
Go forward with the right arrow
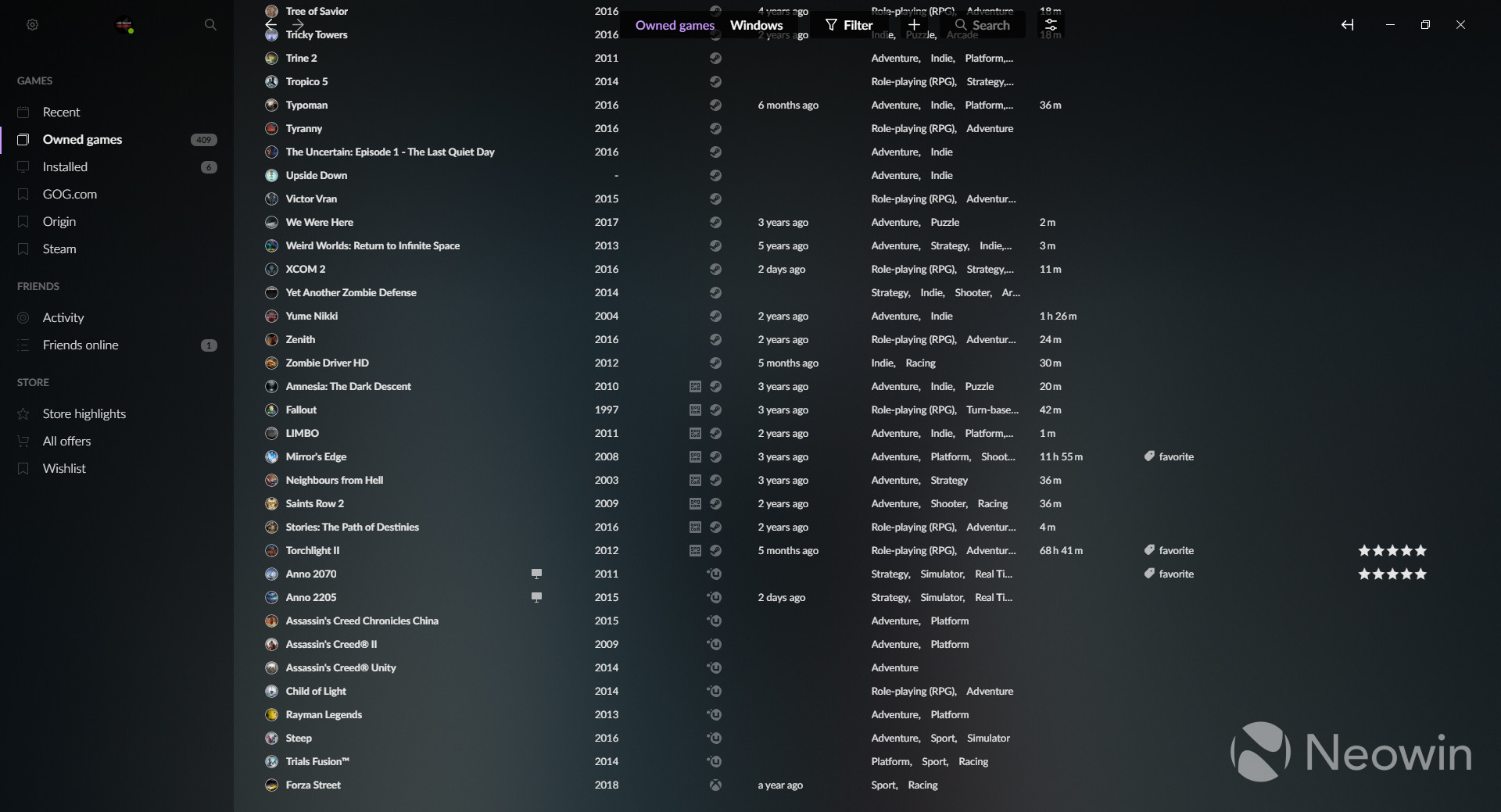[298, 25]
